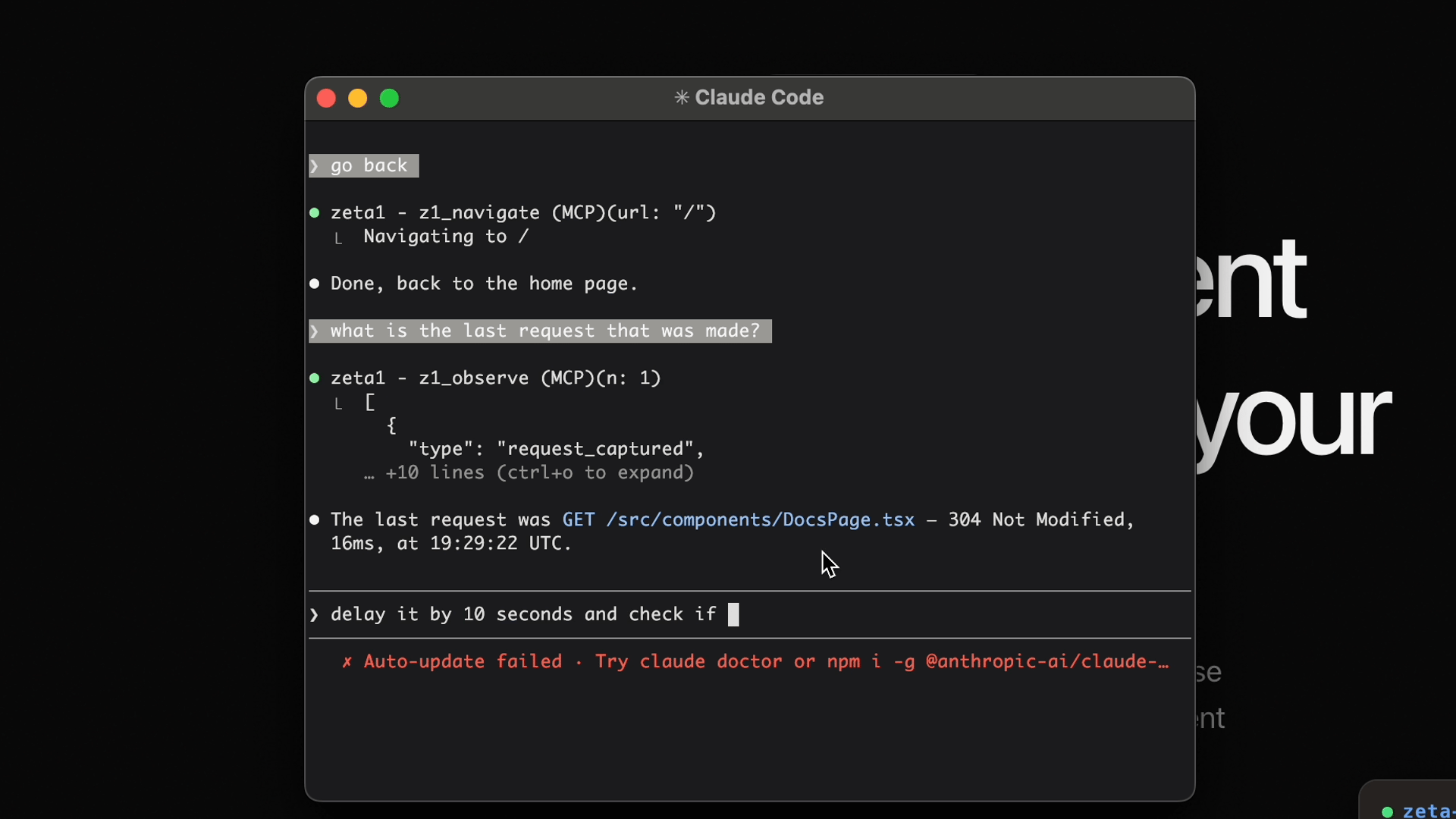Click the chevron beside 'go back' message

coord(315,166)
